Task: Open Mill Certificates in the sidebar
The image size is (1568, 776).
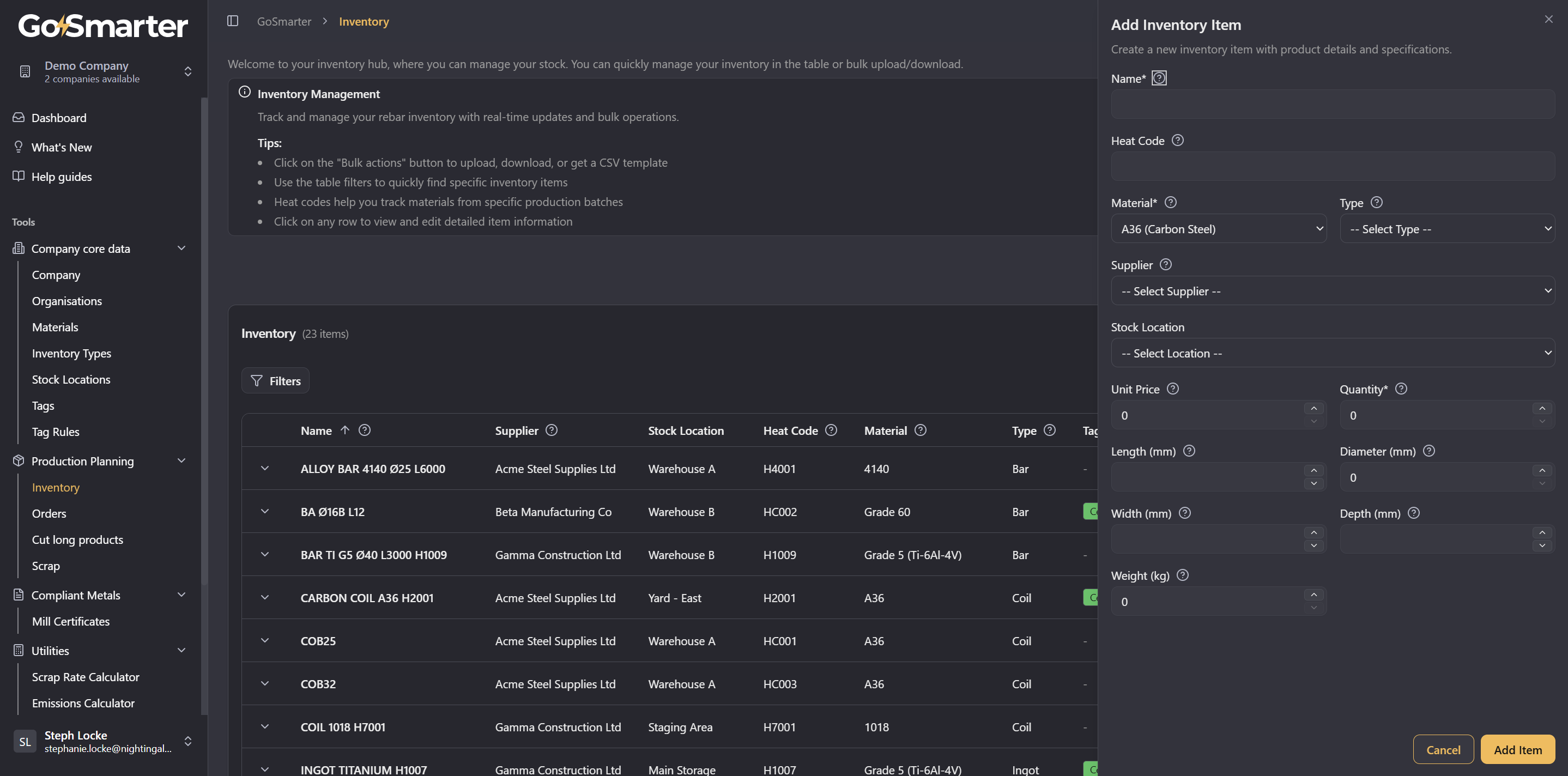Action: coord(71,621)
